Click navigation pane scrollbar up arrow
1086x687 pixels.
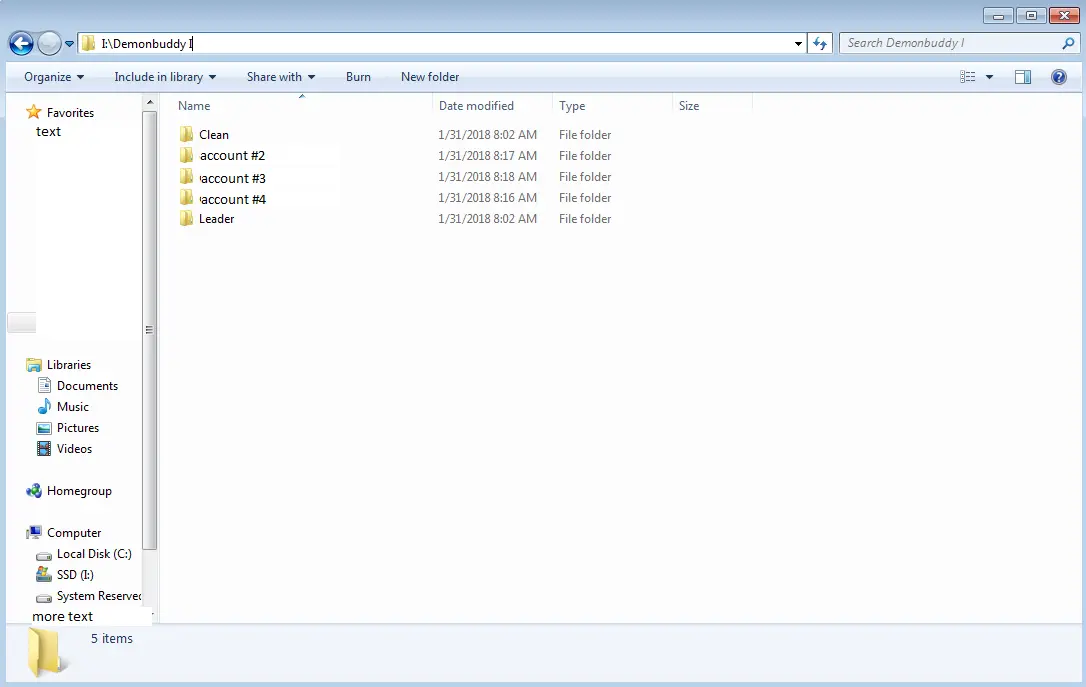[x=150, y=102]
